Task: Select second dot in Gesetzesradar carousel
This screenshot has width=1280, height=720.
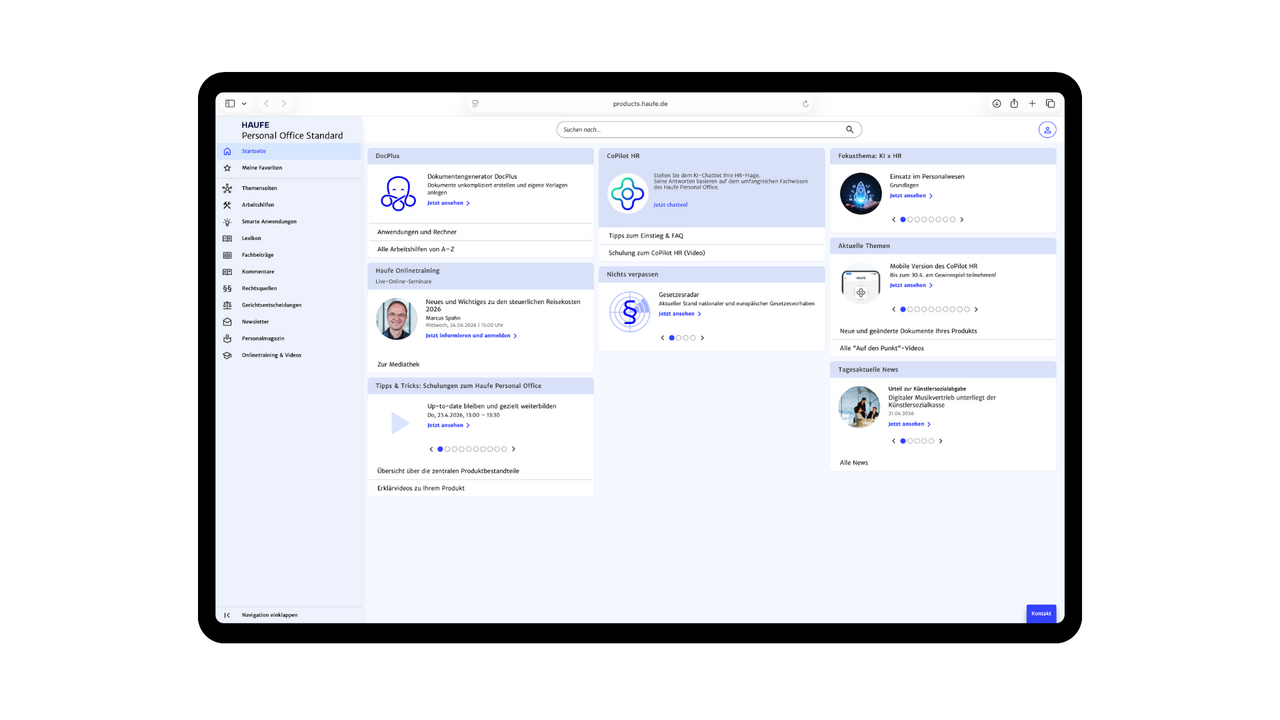Action: (x=679, y=338)
